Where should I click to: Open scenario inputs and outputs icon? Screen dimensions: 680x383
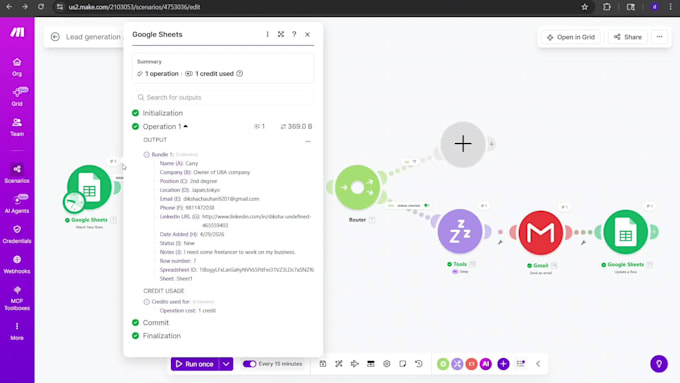coord(371,364)
